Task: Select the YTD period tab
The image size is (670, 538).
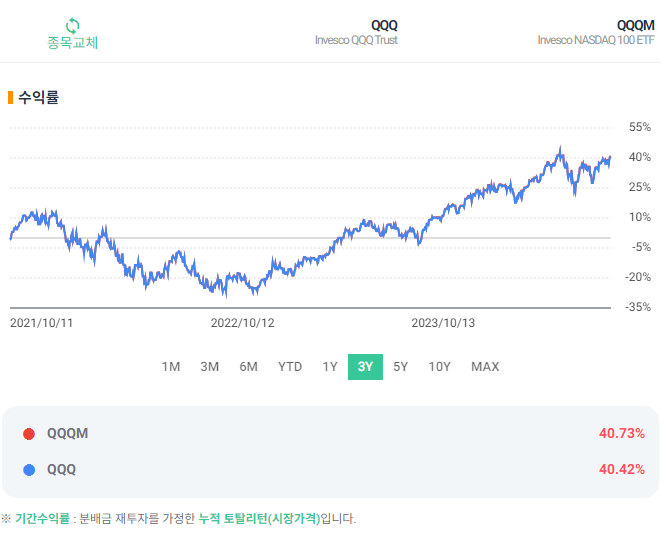Action: pos(290,366)
